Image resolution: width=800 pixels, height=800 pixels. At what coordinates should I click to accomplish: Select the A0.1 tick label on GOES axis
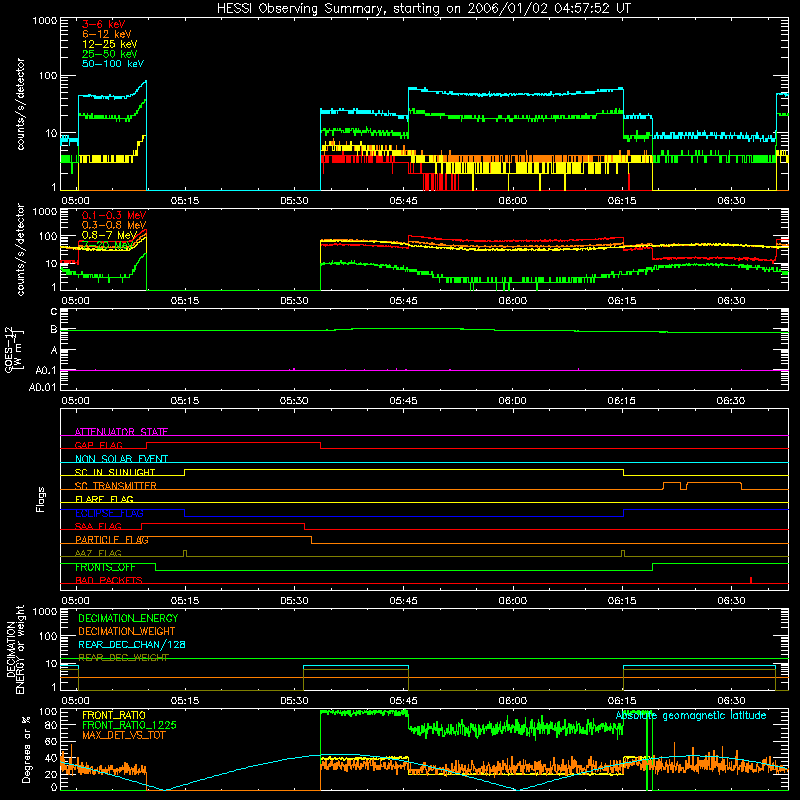tap(46, 370)
